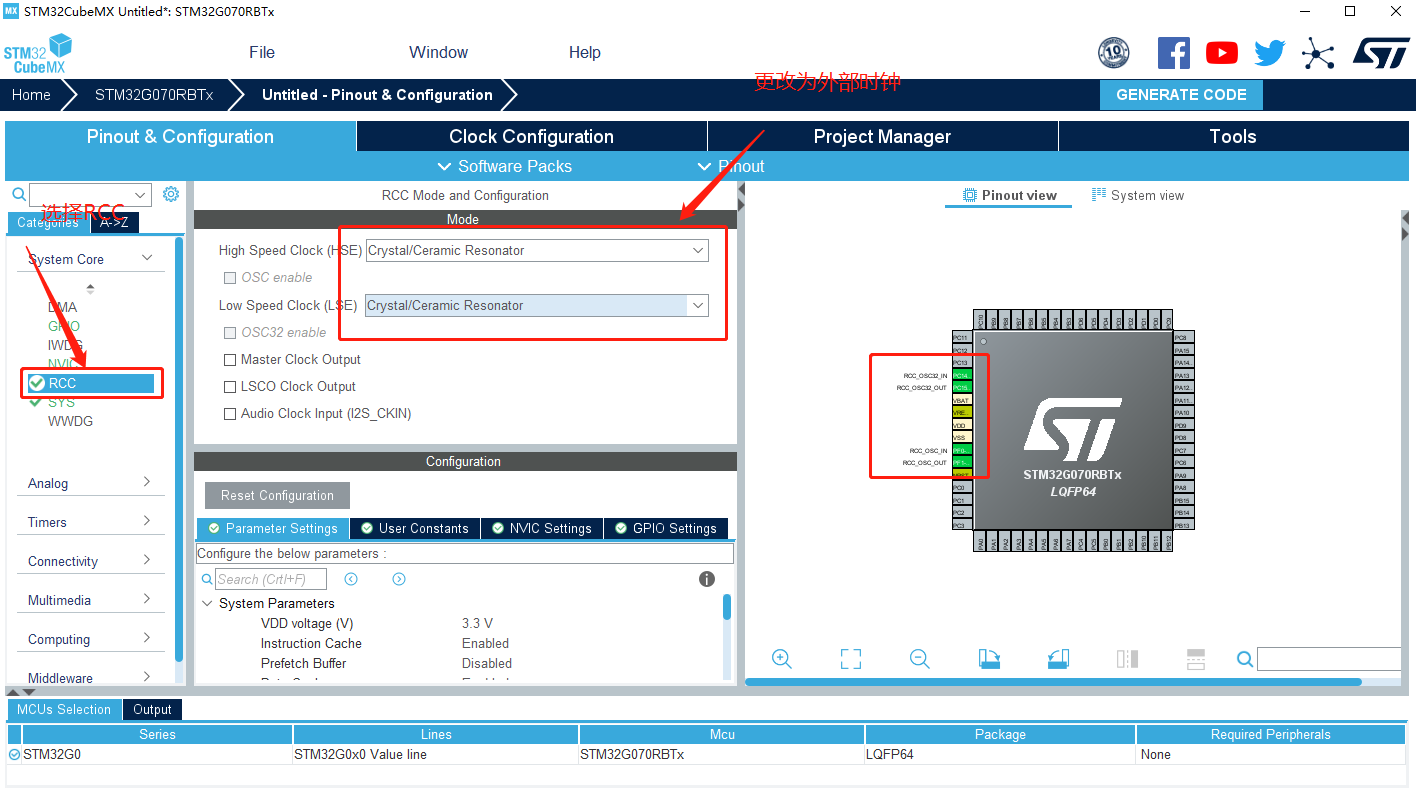Enable LSCO Clock Output checkbox
This screenshot has width=1416, height=798.
tap(230, 386)
